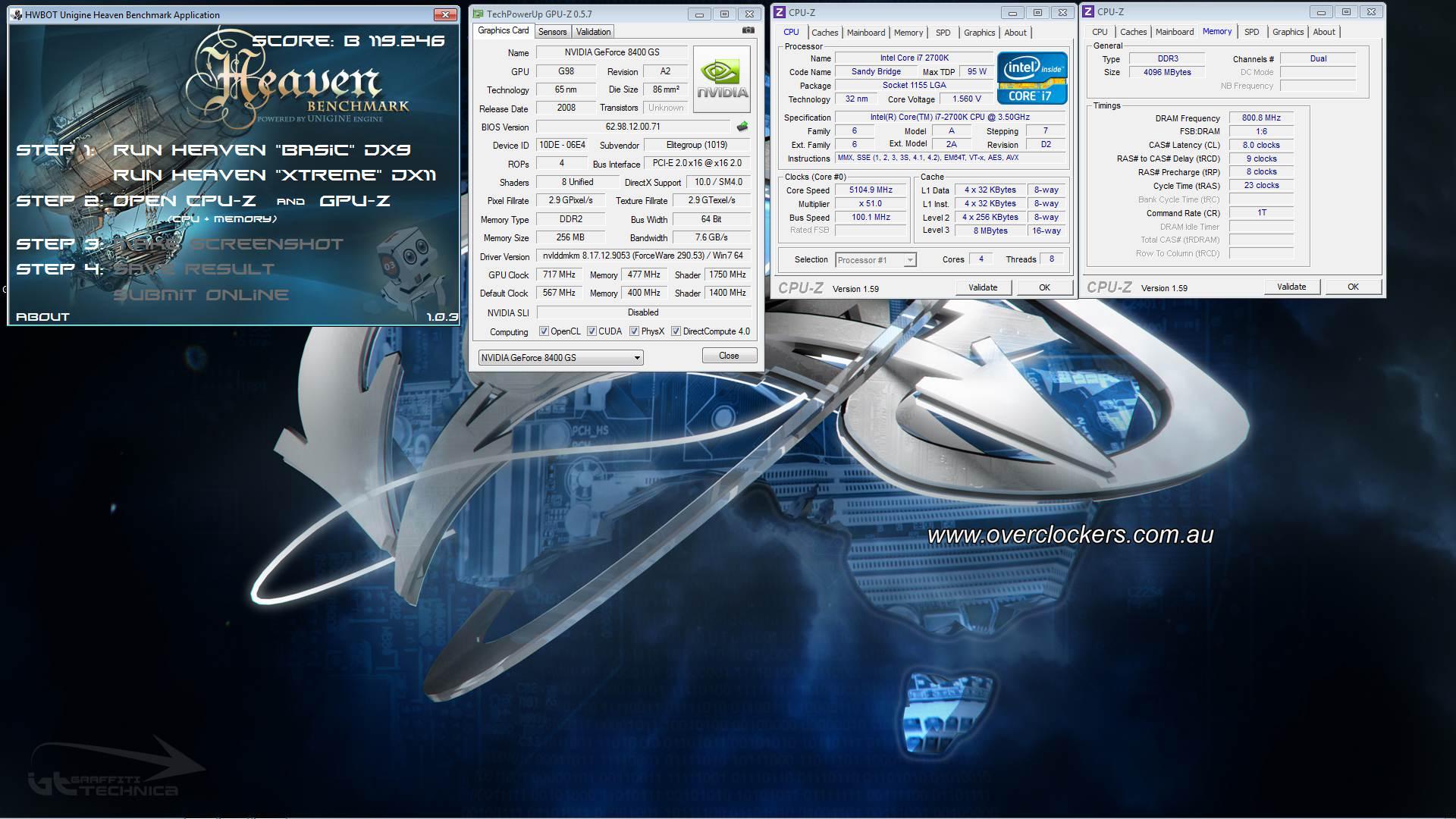Image resolution: width=1456 pixels, height=819 pixels.
Task: Click the NVIDIA logo in GPU-Z
Action: click(722, 79)
